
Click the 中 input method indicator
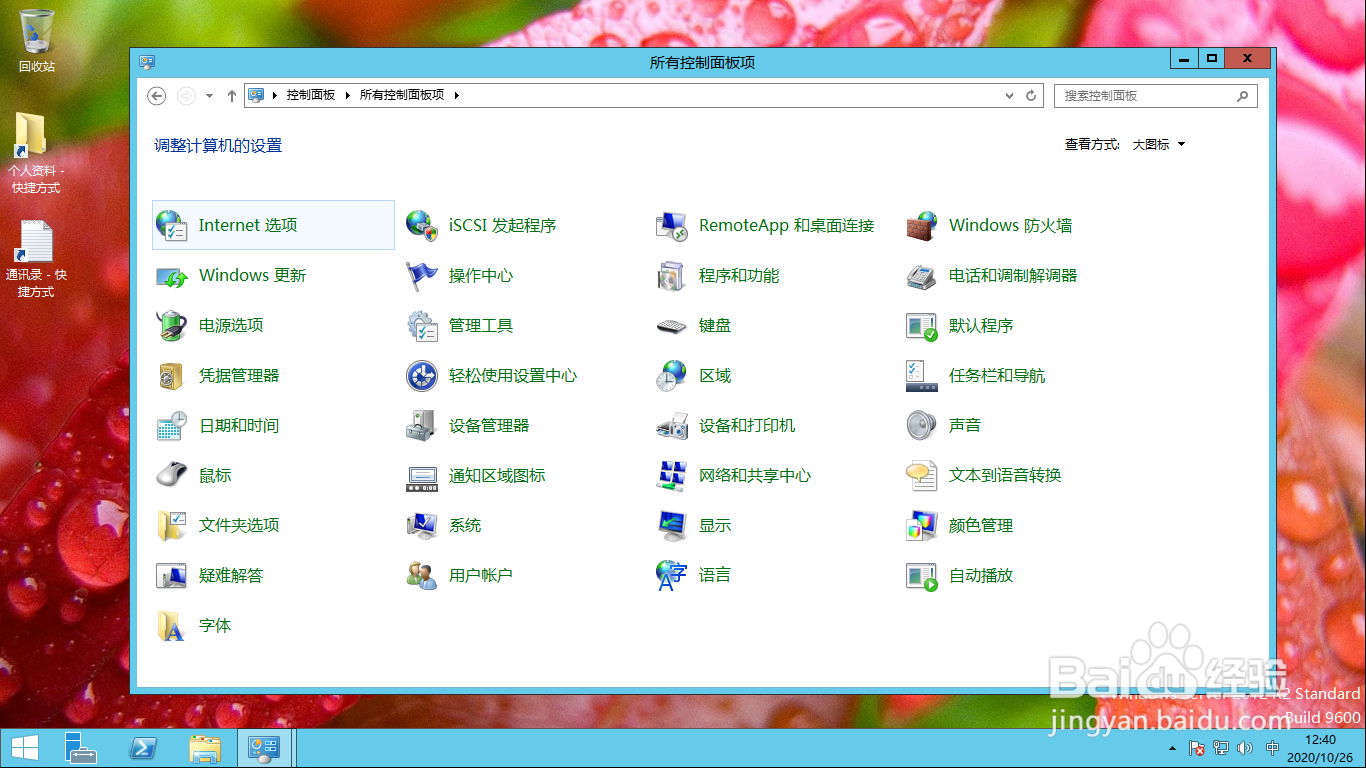click(1272, 748)
